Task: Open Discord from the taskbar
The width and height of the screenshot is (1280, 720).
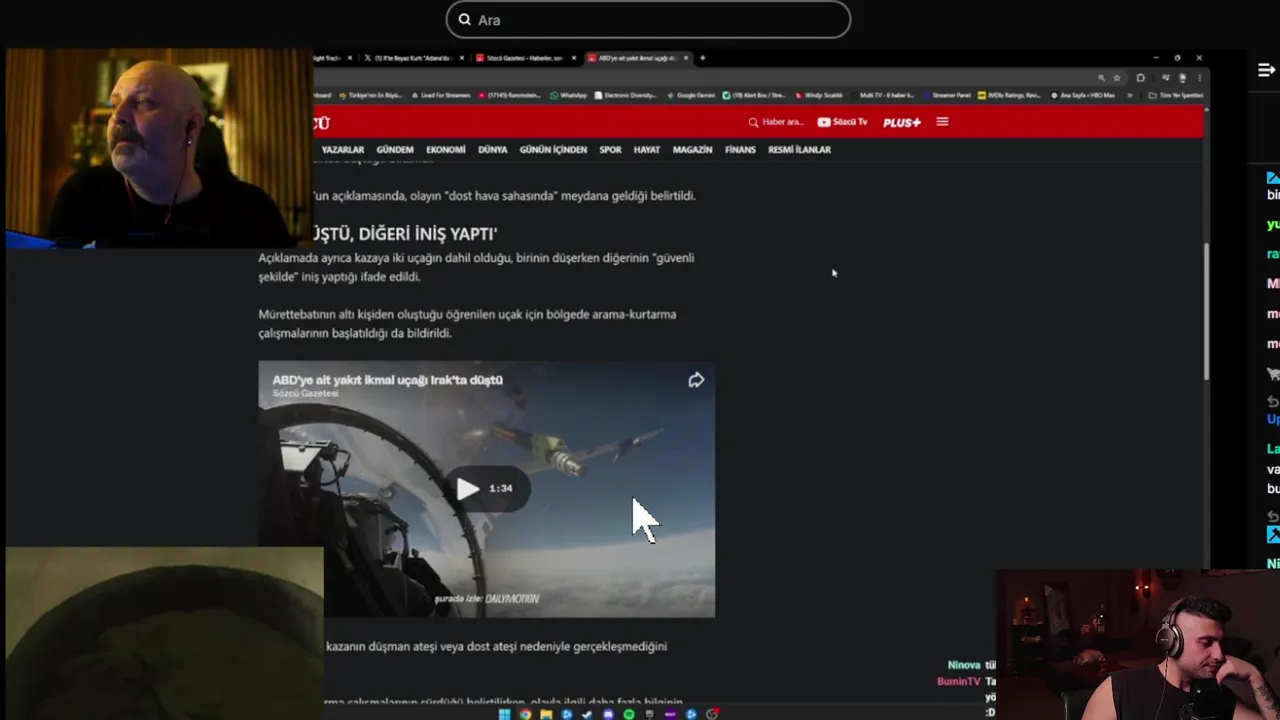Action: [x=608, y=714]
